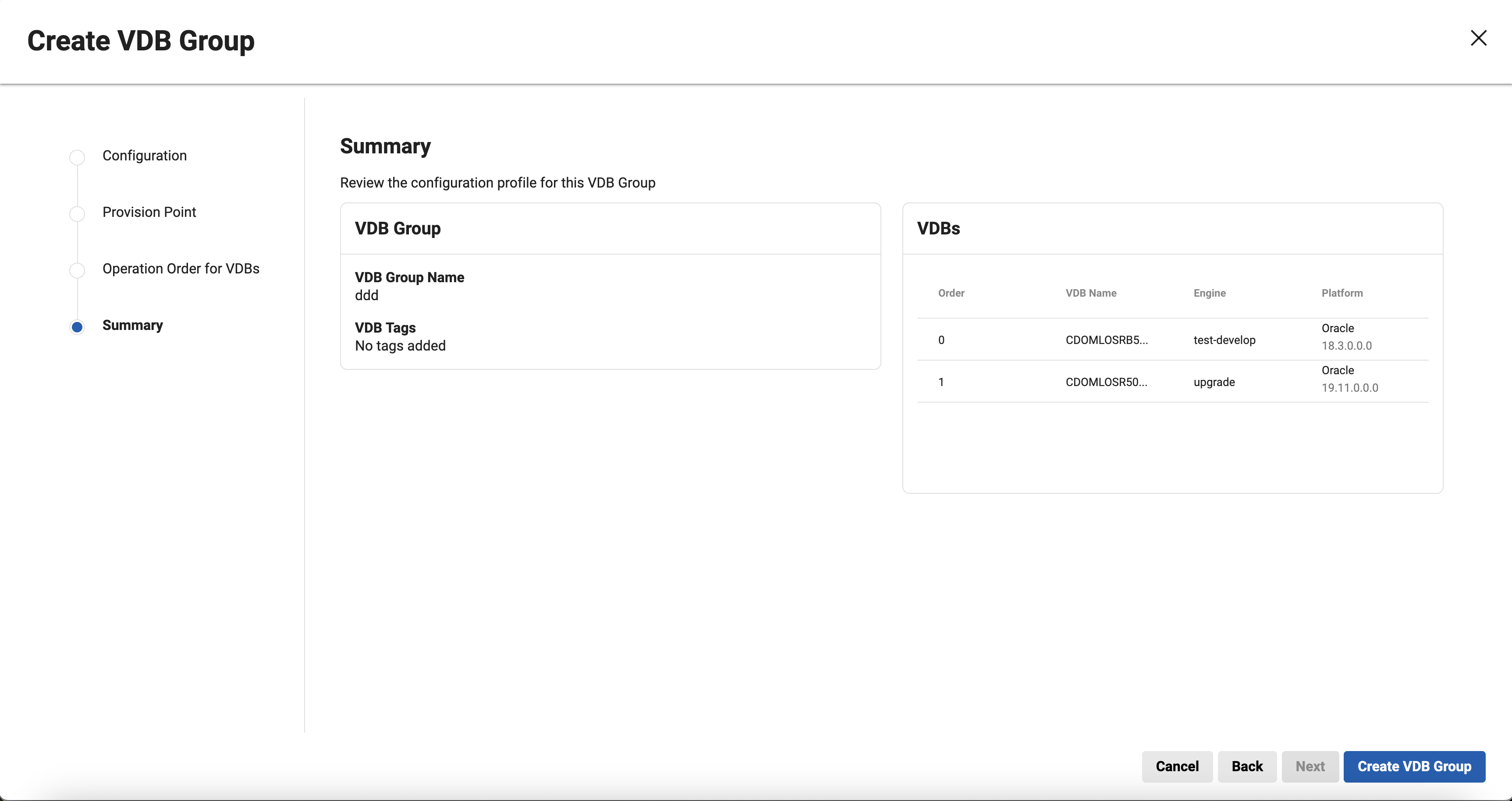
Task: Select the CDOMLOSR50... VDB row
Action: point(1107,382)
